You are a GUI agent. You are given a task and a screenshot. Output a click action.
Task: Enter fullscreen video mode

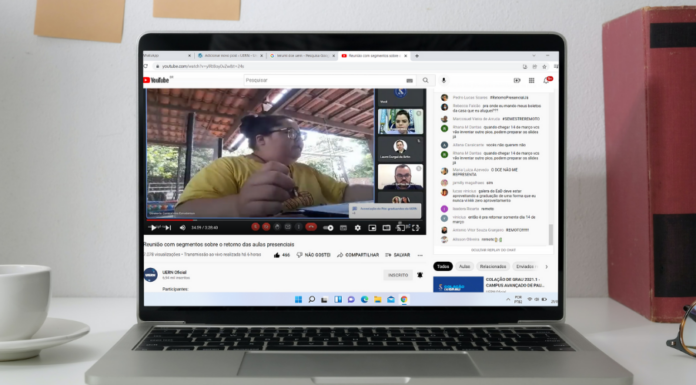tap(415, 228)
